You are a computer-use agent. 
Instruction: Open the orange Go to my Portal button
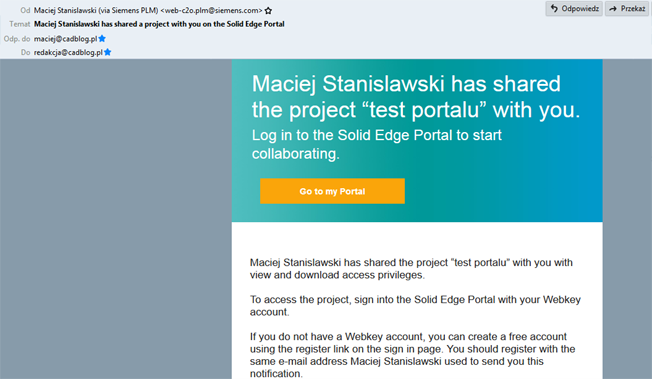point(332,191)
